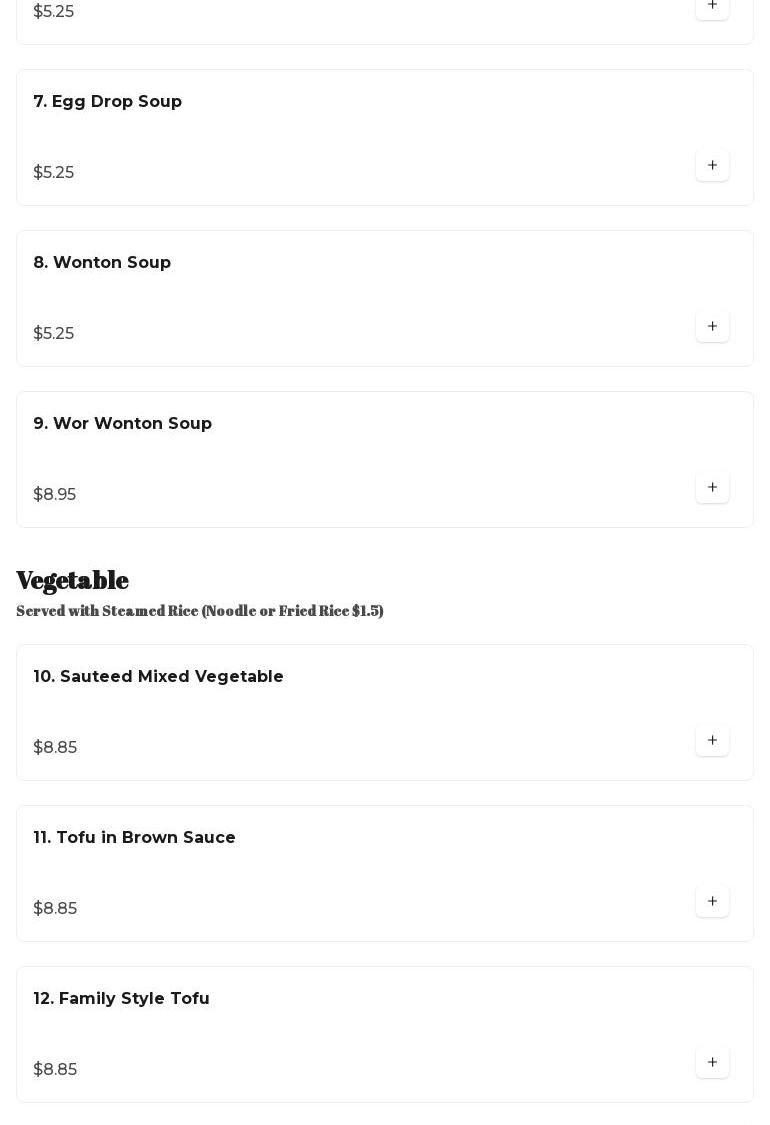The height and width of the screenshot is (1125, 770).
Task: Click the plus icon above Egg Drop Soup
Action: coord(712,6)
